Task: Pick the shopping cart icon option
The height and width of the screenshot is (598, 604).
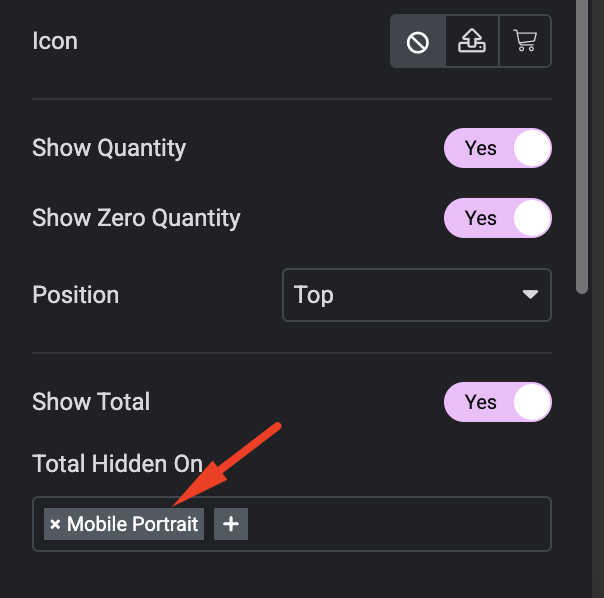Action: pyautogui.click(x=525, y=41)
